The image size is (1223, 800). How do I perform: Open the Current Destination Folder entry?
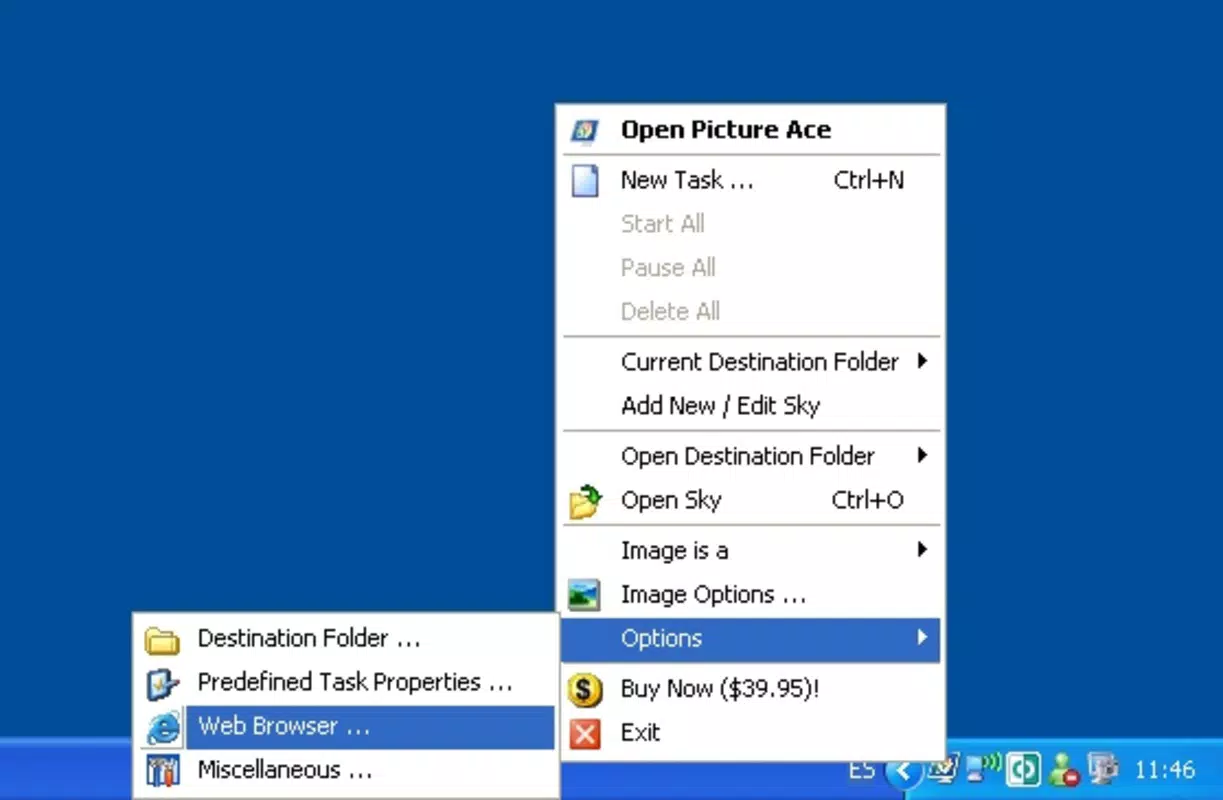[751, 362]
